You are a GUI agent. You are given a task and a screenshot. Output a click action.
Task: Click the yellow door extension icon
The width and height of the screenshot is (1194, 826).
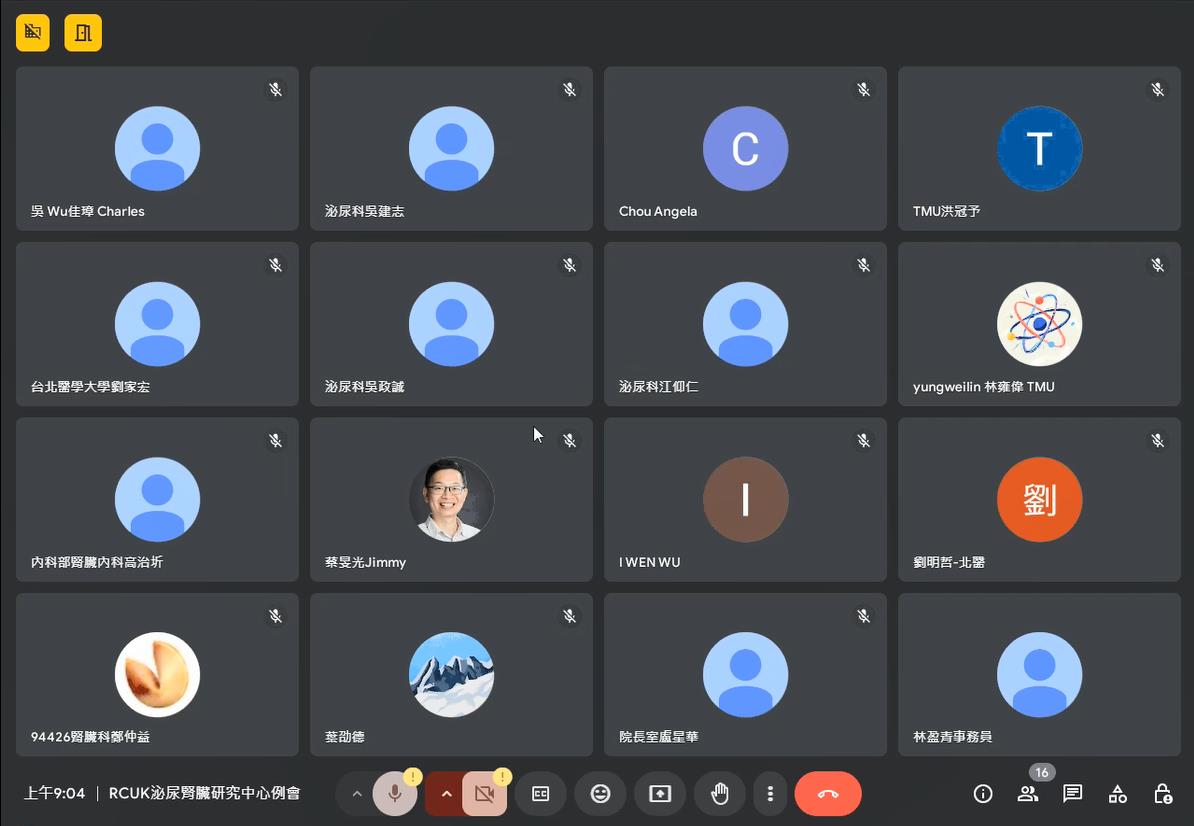click(83, 33)
